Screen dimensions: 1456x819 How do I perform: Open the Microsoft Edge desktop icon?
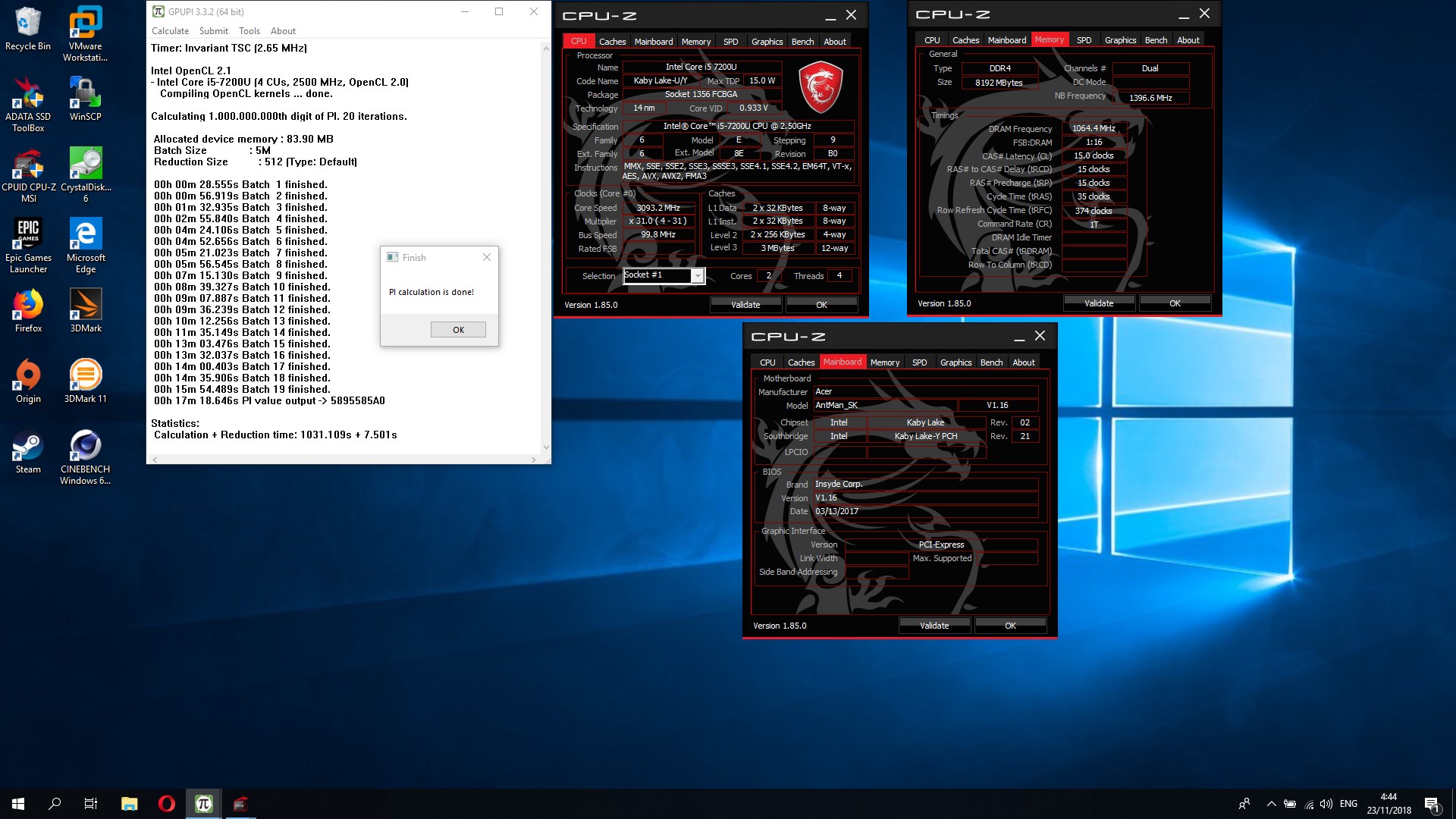pos(85,246)
